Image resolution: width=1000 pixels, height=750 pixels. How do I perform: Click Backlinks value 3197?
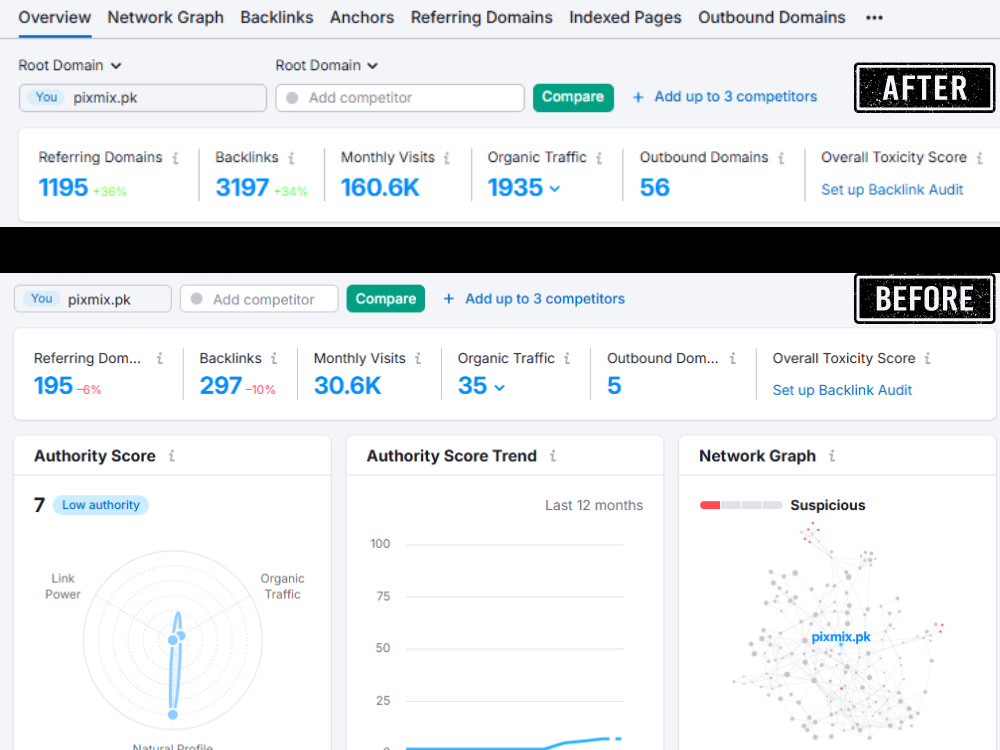tap(242, 188)
